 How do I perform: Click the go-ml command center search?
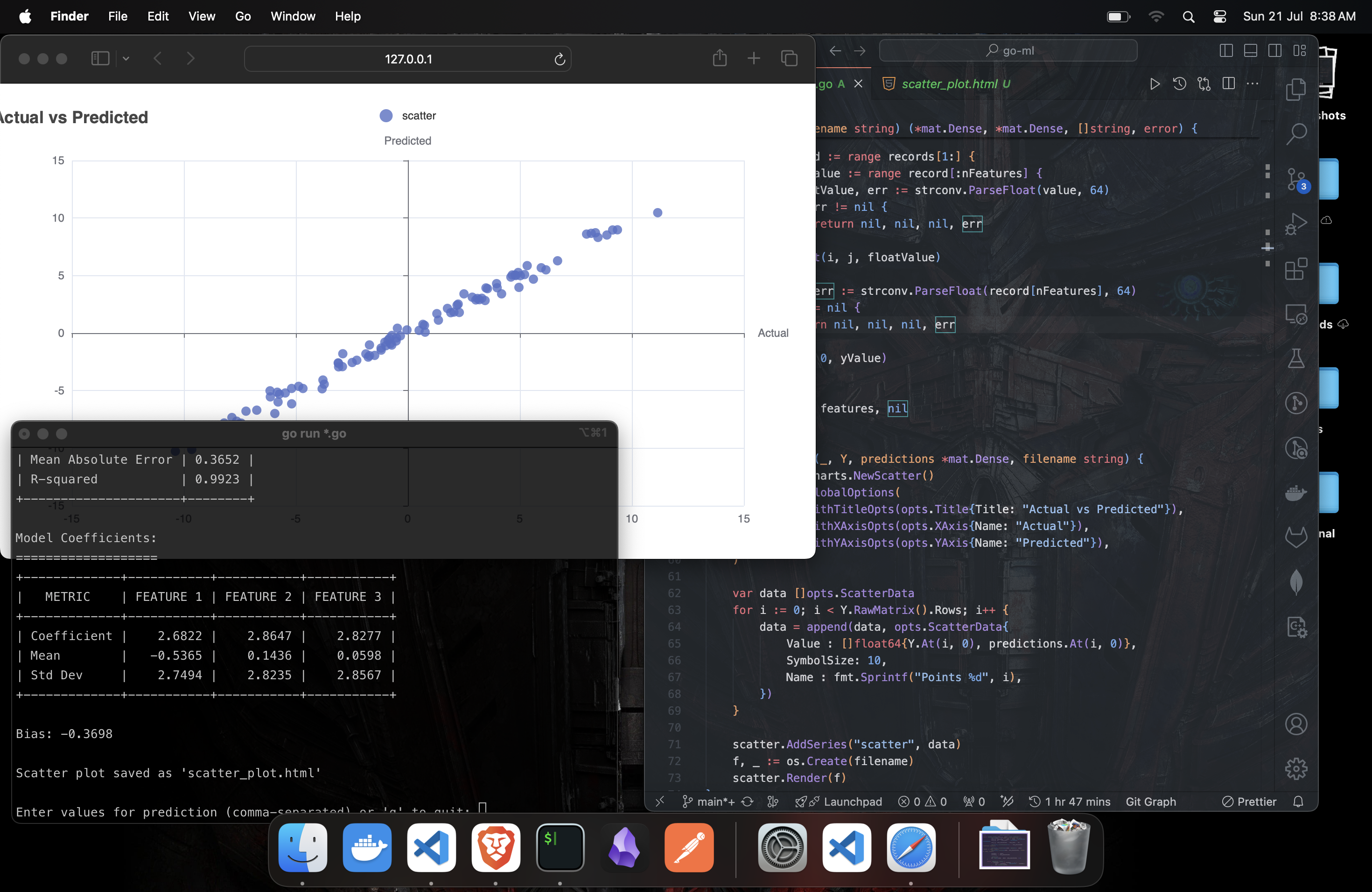1008,51
